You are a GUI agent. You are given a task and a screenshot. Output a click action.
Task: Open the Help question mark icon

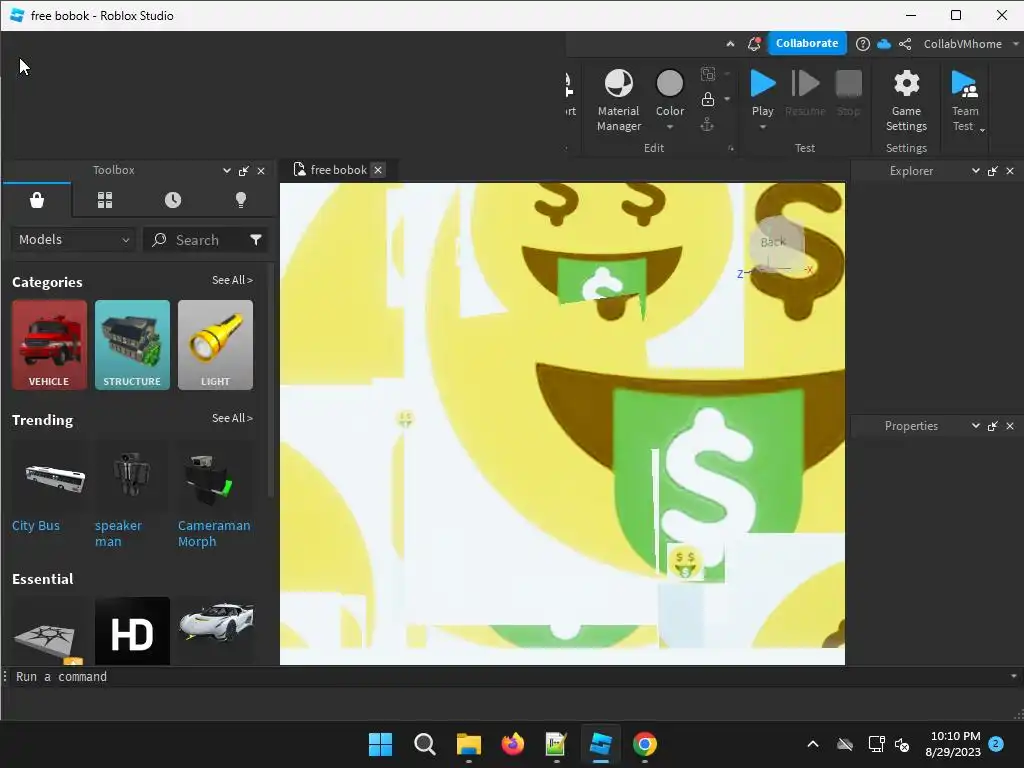pyautogui.click(x=863, y=44)
